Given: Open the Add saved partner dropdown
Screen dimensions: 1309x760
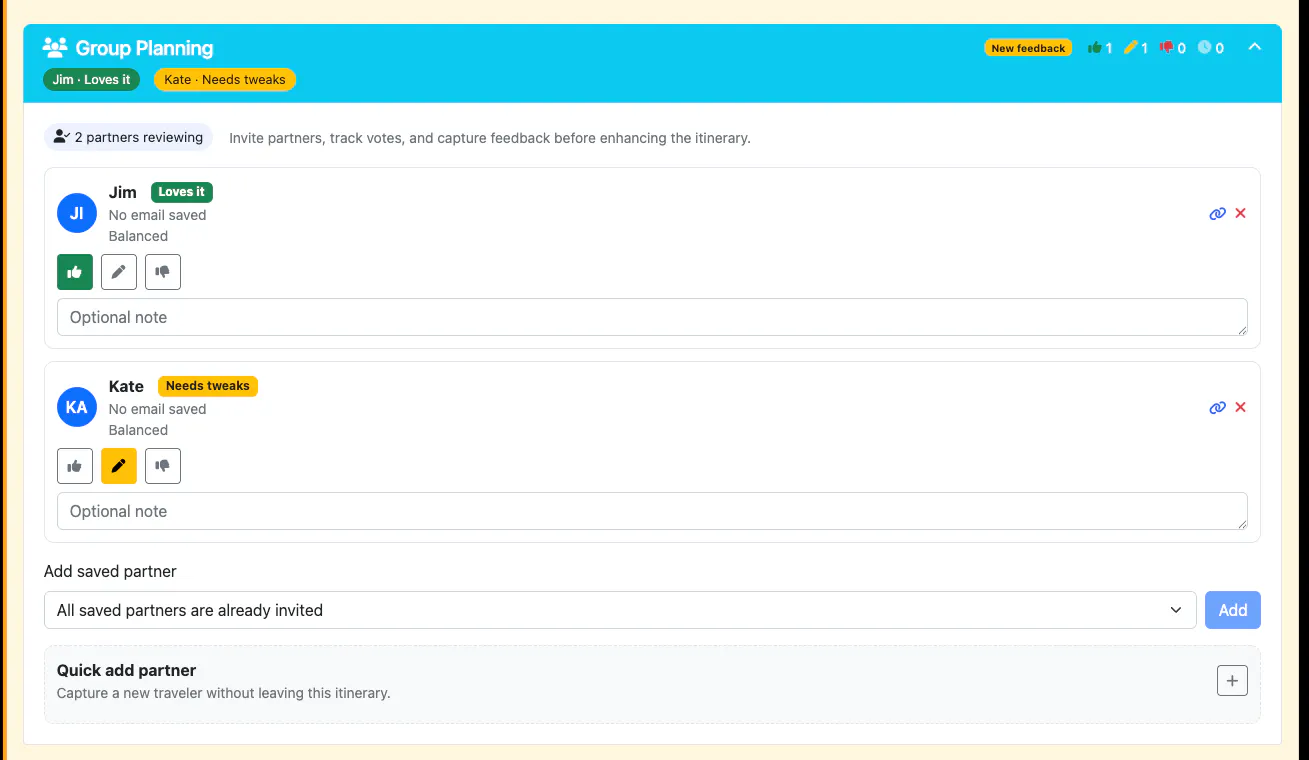Looking at the screenshot, I should point(620,610).
